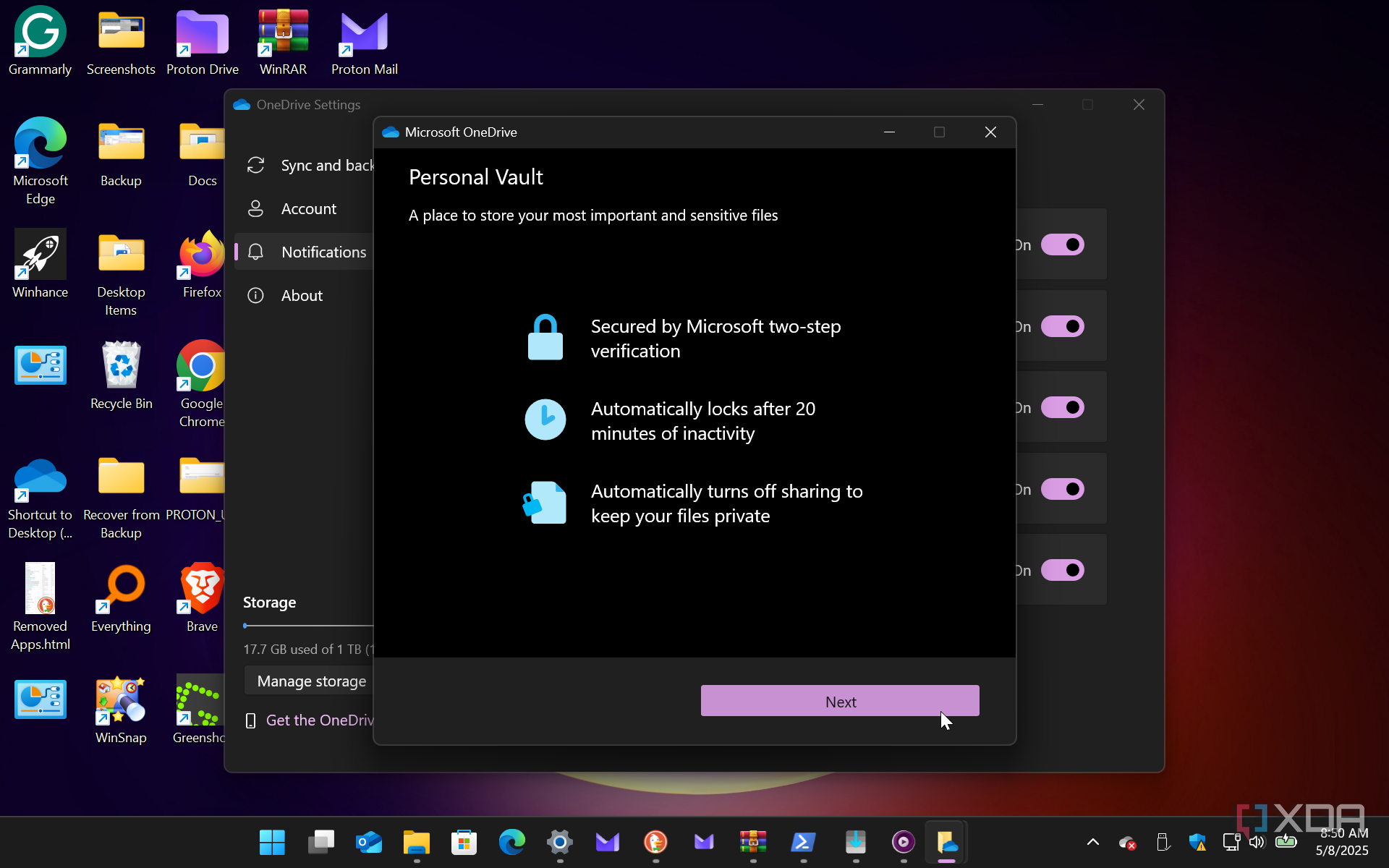The image size is (1389, 868).
Task: Toggle the first notification switch on the right
Action: click(x=1063, y=244)
